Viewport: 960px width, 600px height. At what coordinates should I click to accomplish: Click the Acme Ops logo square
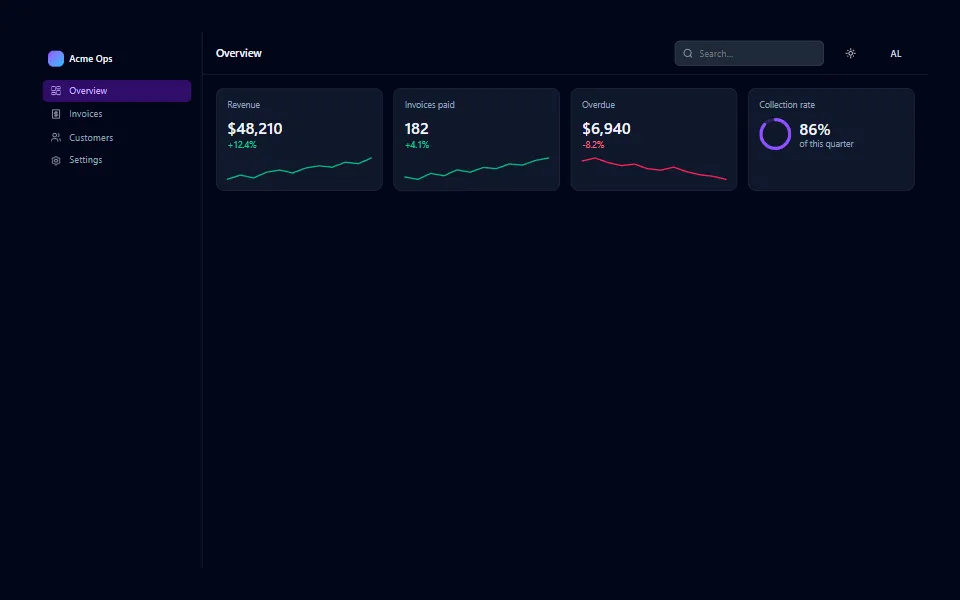coord(56,58)
